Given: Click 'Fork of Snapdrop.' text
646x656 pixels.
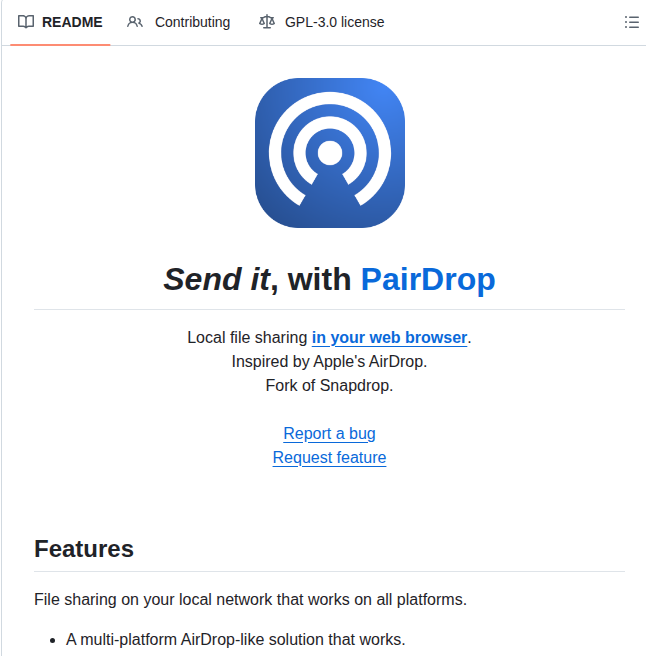Looking at the screenshot, I should 330,385.
